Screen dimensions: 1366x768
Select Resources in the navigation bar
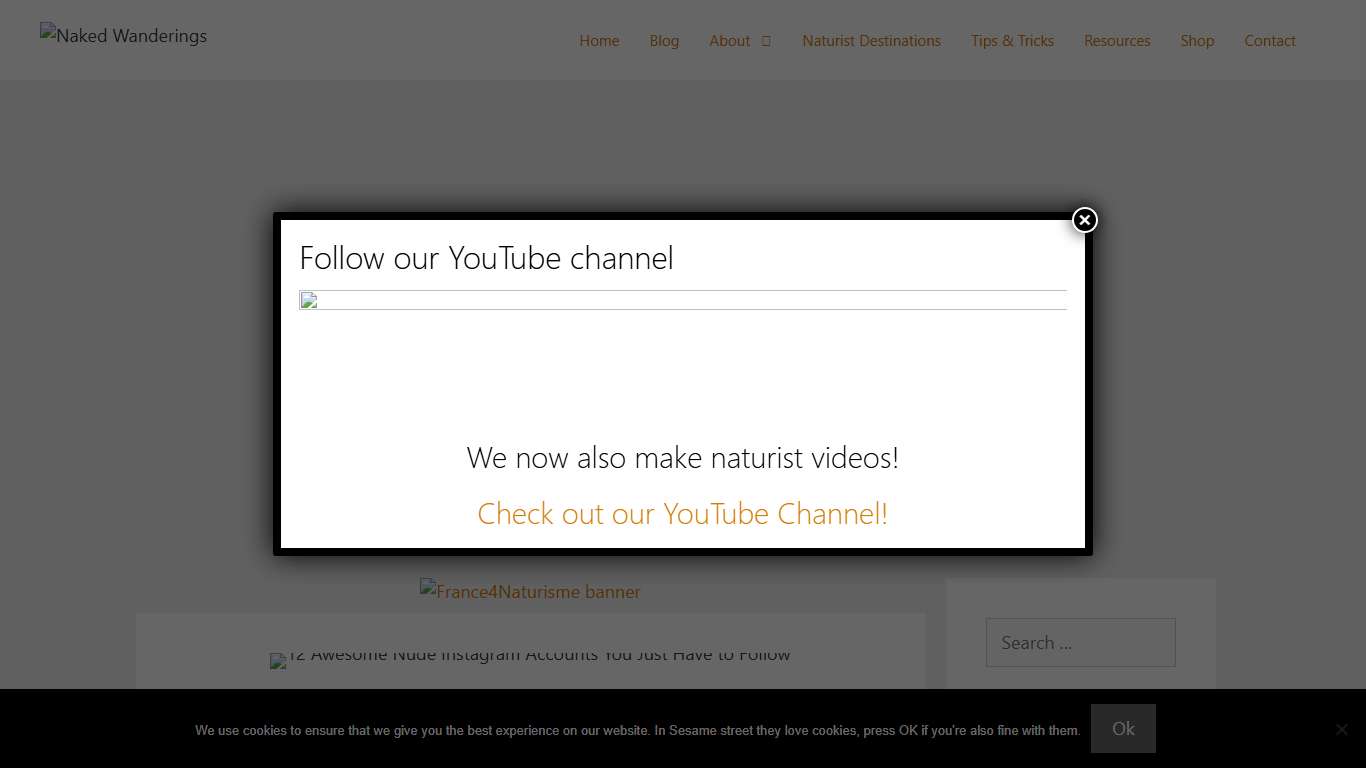click(1117, 41)
